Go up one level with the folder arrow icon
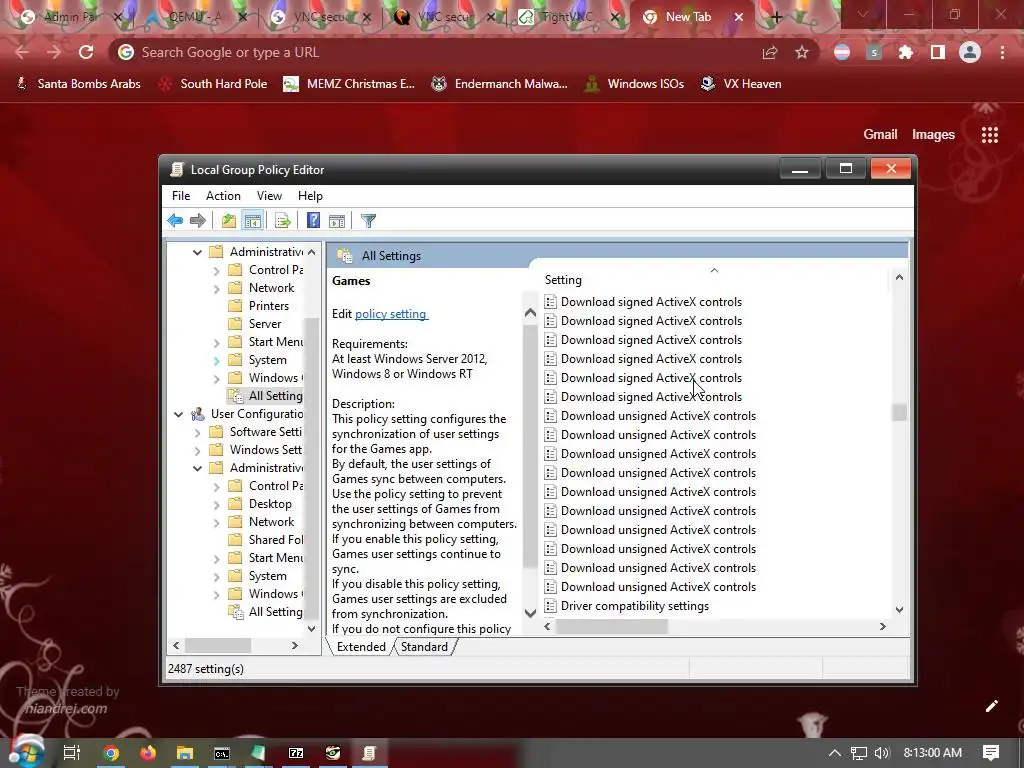 coord(229,221)
